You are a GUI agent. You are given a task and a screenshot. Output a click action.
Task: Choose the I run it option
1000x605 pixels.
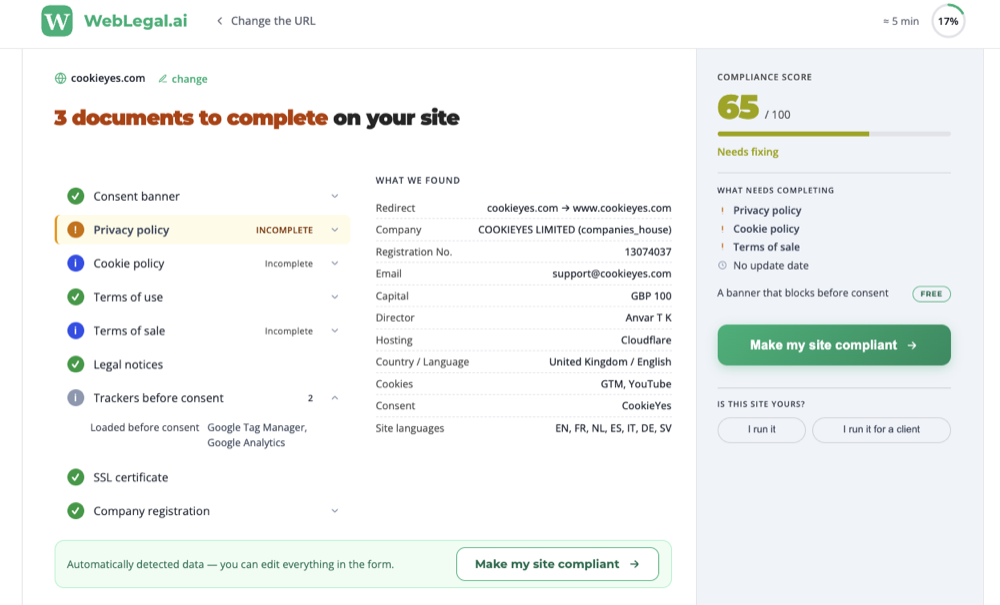tap(761, 429)
